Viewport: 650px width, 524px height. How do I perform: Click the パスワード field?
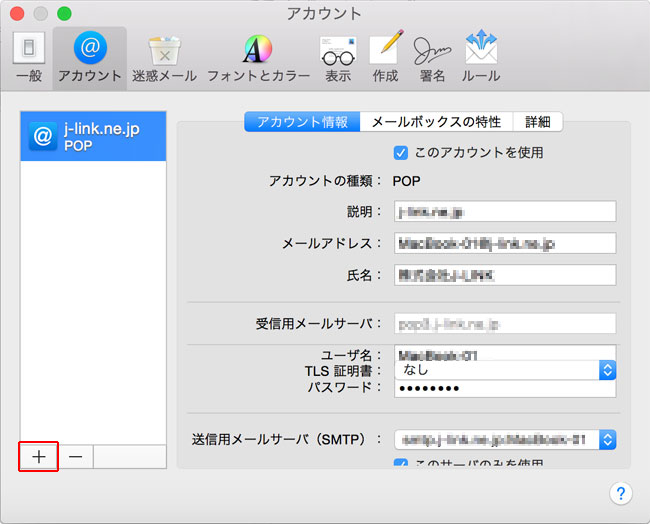pos(505,389)
